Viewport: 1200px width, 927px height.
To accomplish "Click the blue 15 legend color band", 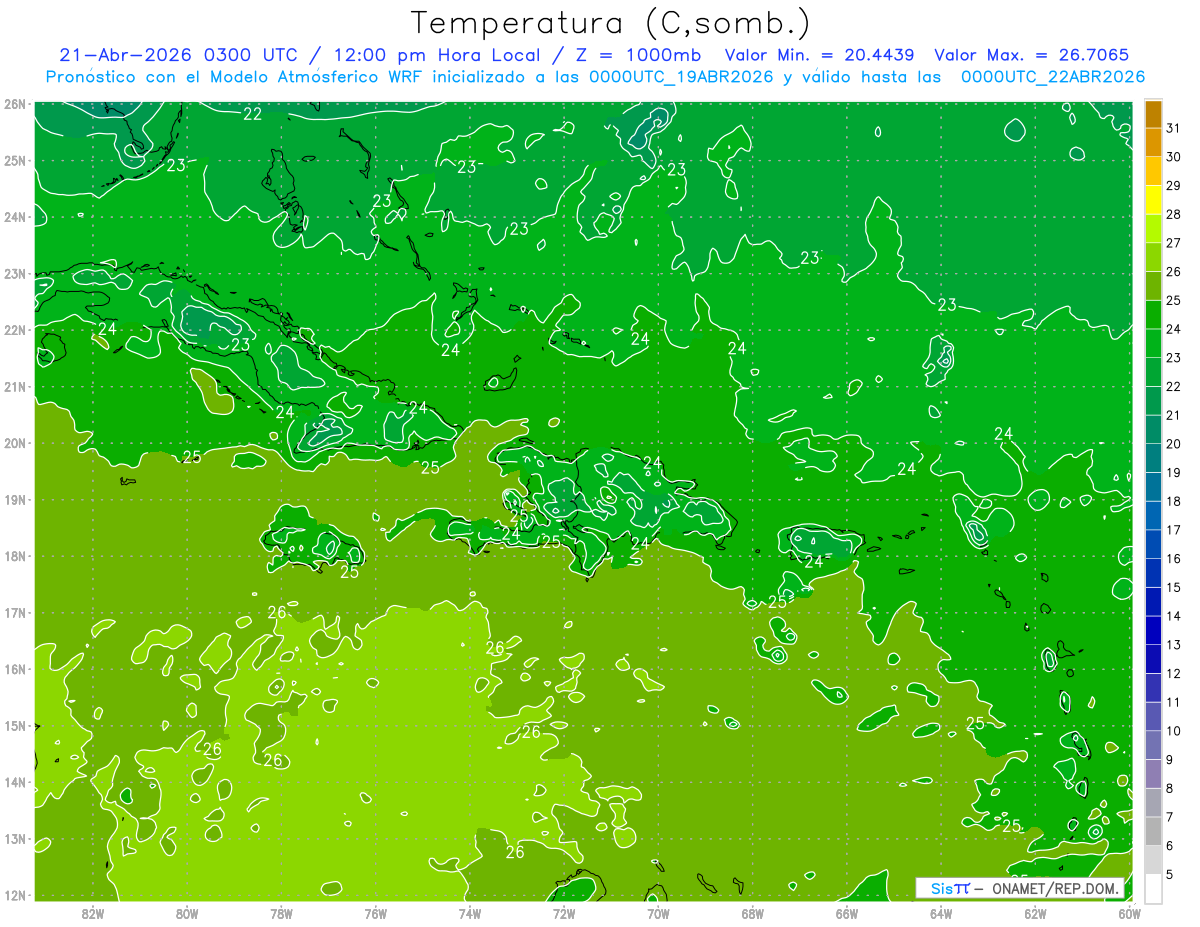I will (1153, 573).
